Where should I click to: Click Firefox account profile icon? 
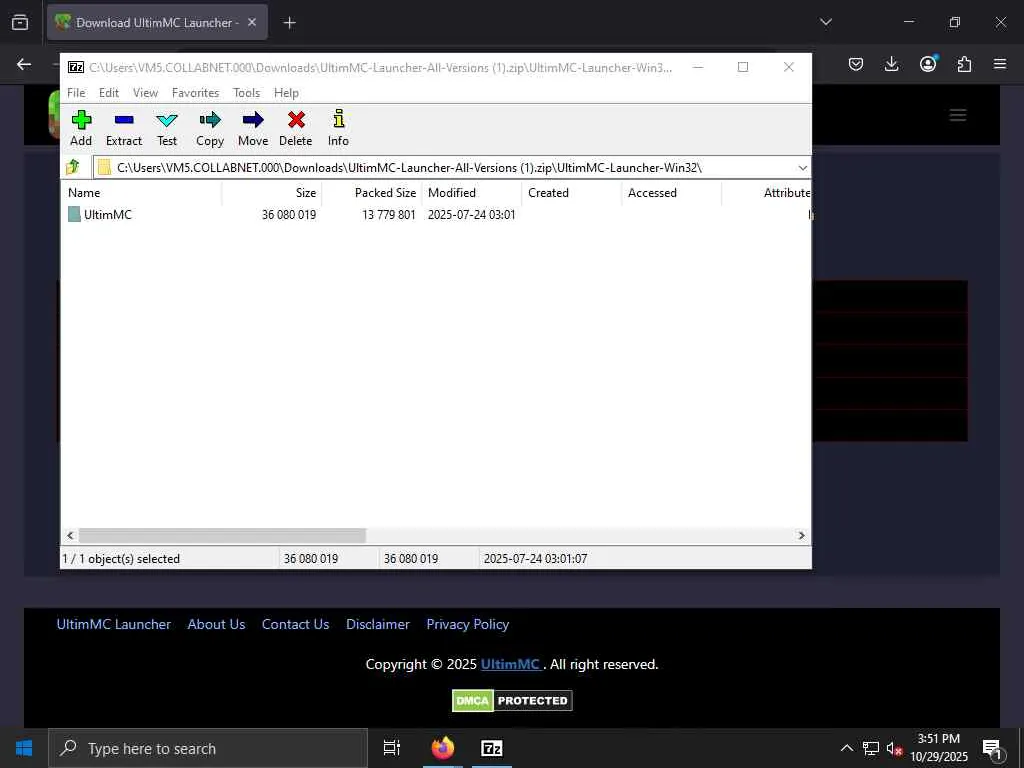[928, 63]
